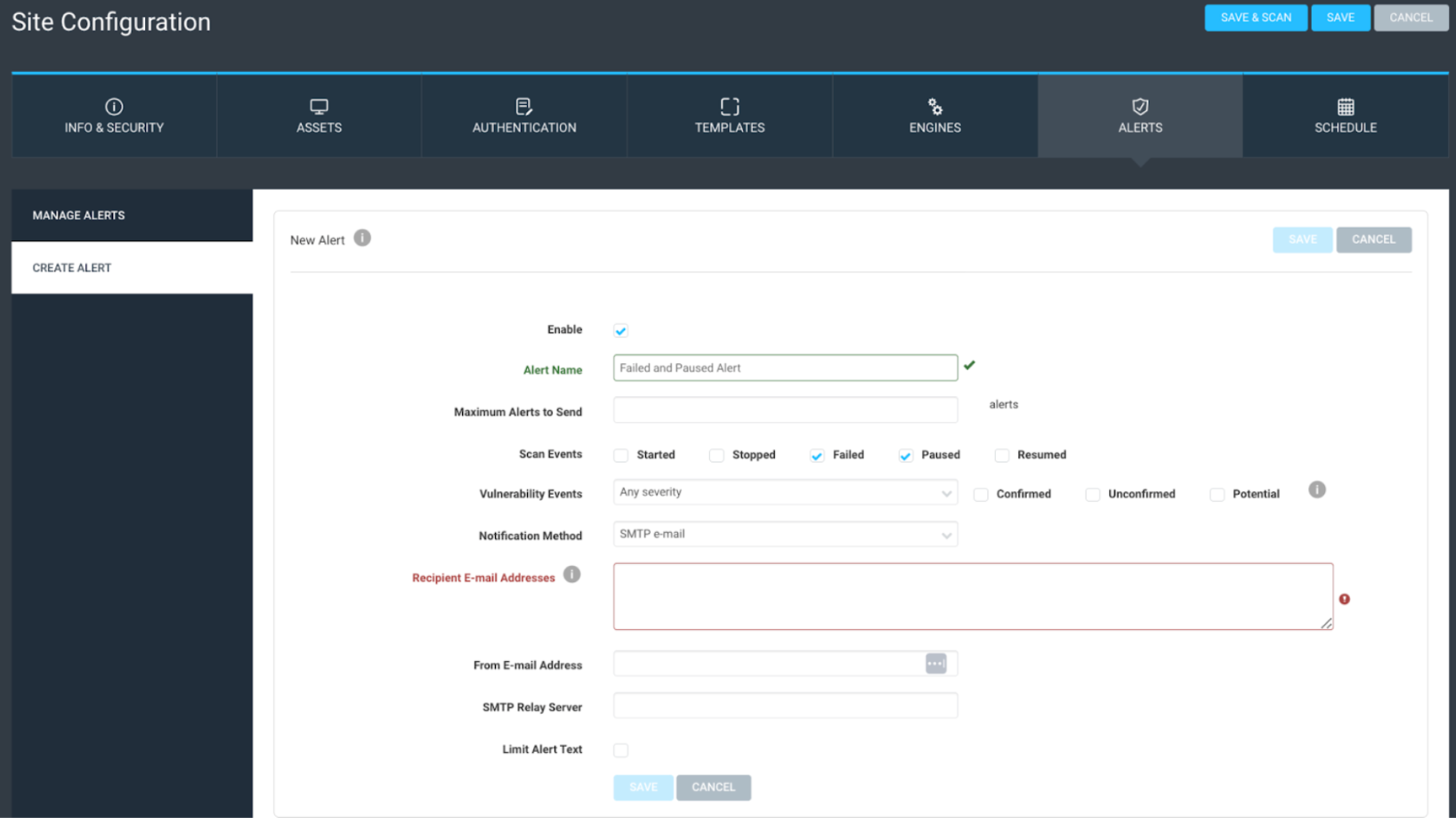The image size is (1456, 824).
Task: Expand the Any severity dropdown
Action: pos(785,492)
